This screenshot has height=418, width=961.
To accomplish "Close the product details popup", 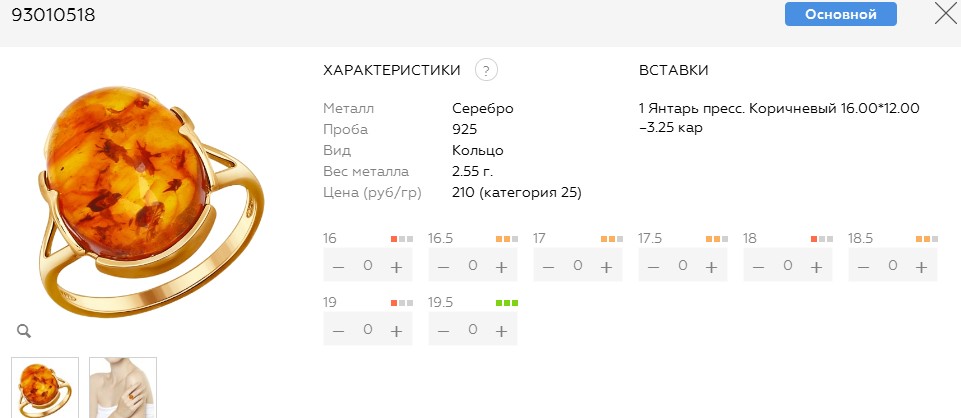I will pos(945,14).
